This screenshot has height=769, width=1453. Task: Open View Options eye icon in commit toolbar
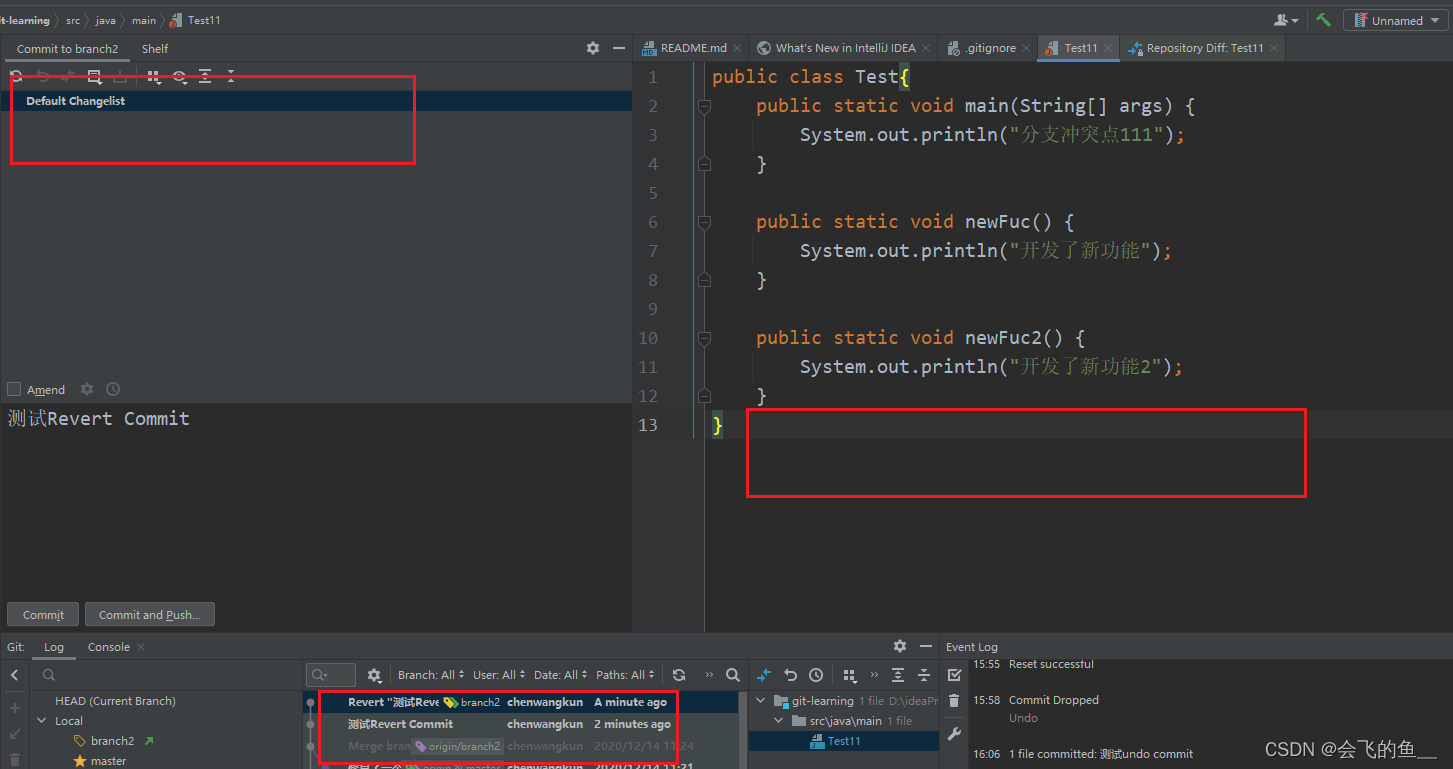pyautogui.click(x=180, y=76)
